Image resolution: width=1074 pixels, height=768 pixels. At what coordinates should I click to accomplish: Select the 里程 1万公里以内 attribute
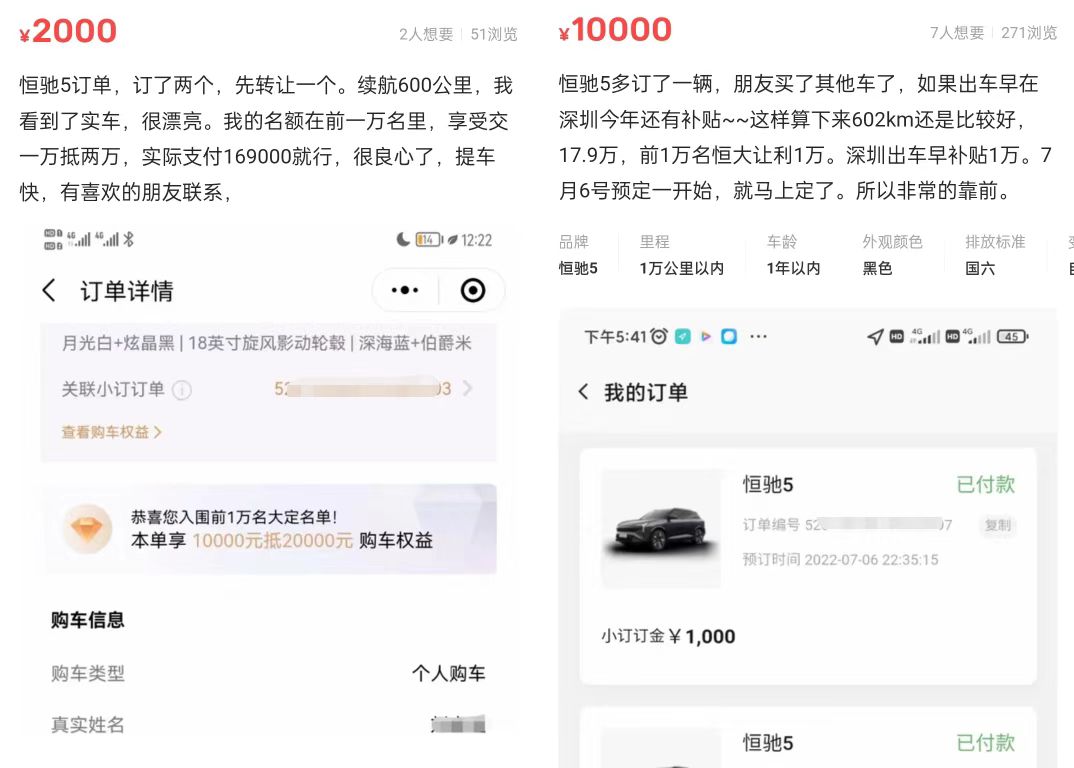[x=682, y=255]
